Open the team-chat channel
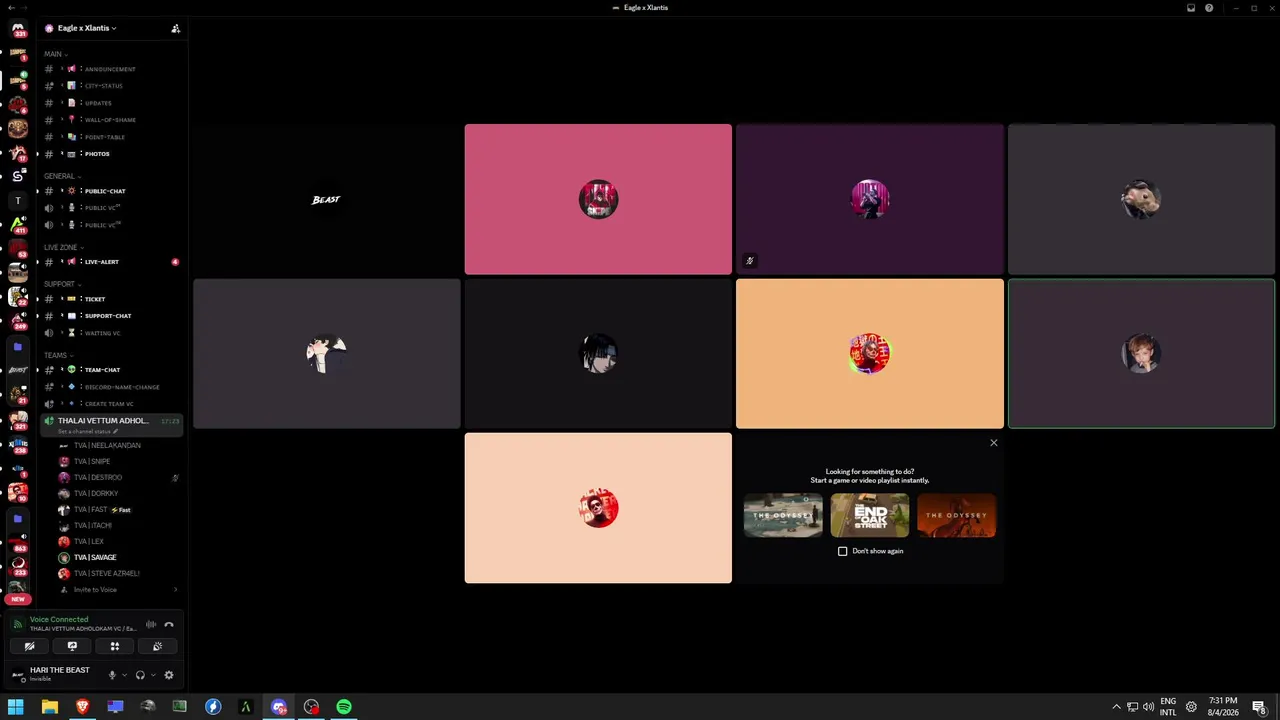The width and height of the screenshot is (1280, 720). (x=110, y=370)
